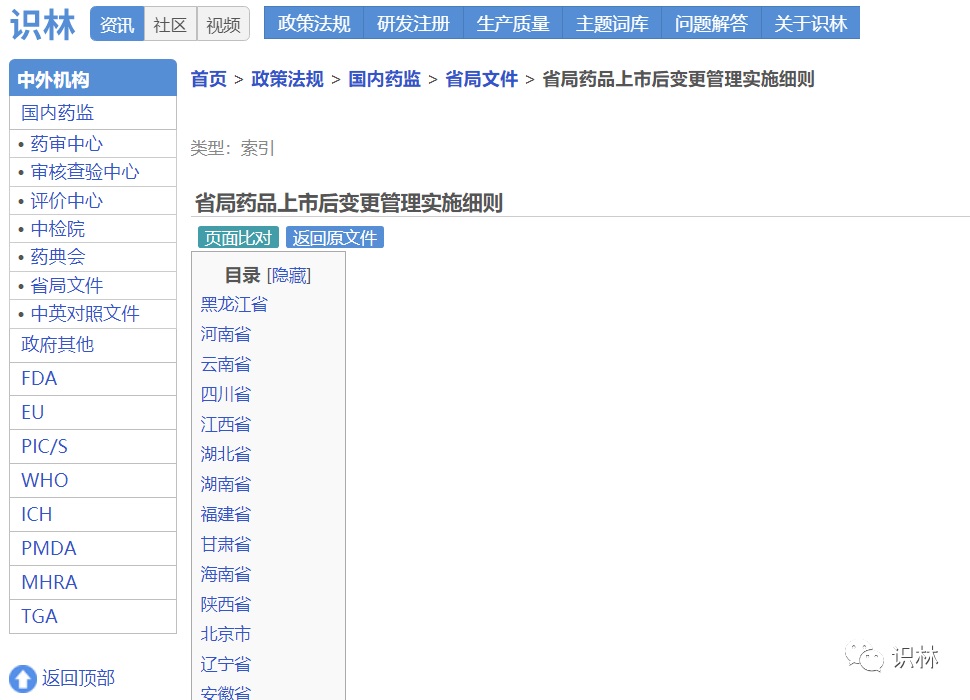Open 审核查验中心 in the sidebar
This screenshot has height=700, width=970.
coord(93,172)
